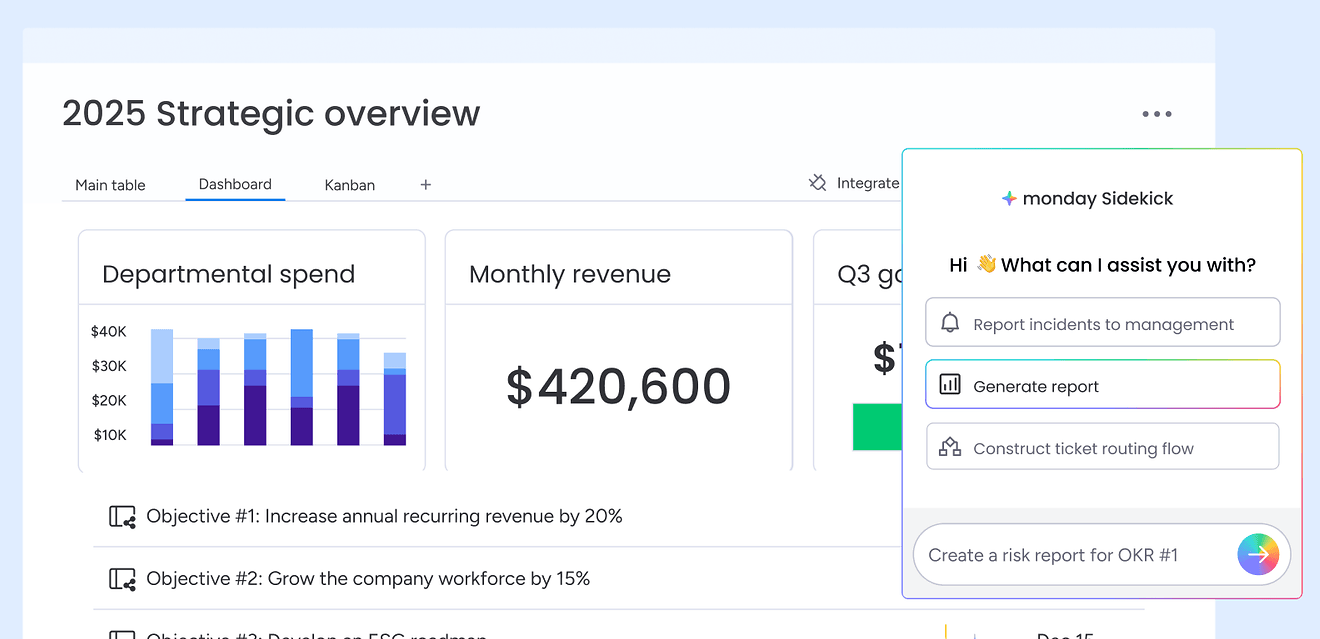Click the $420,600 Monthly revenue value
Image resolution: width=1320 pixels, height=639 pixels.
coord(618,387)
